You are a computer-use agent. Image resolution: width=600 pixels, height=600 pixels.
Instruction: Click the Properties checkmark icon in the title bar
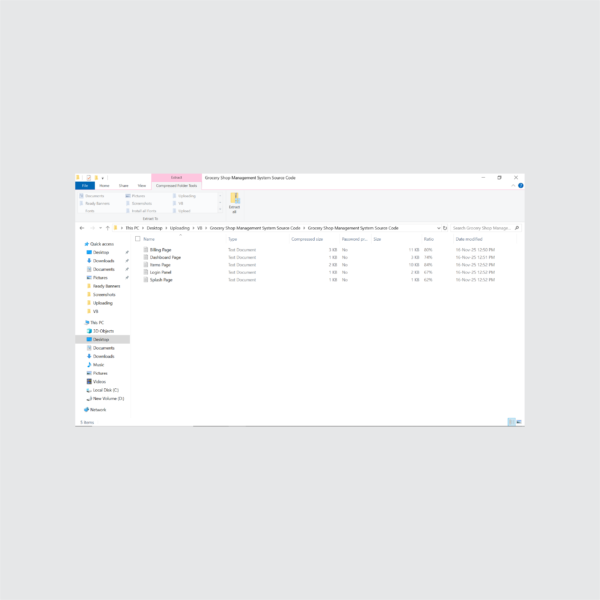pyautogui.click(x=89, y=178)
